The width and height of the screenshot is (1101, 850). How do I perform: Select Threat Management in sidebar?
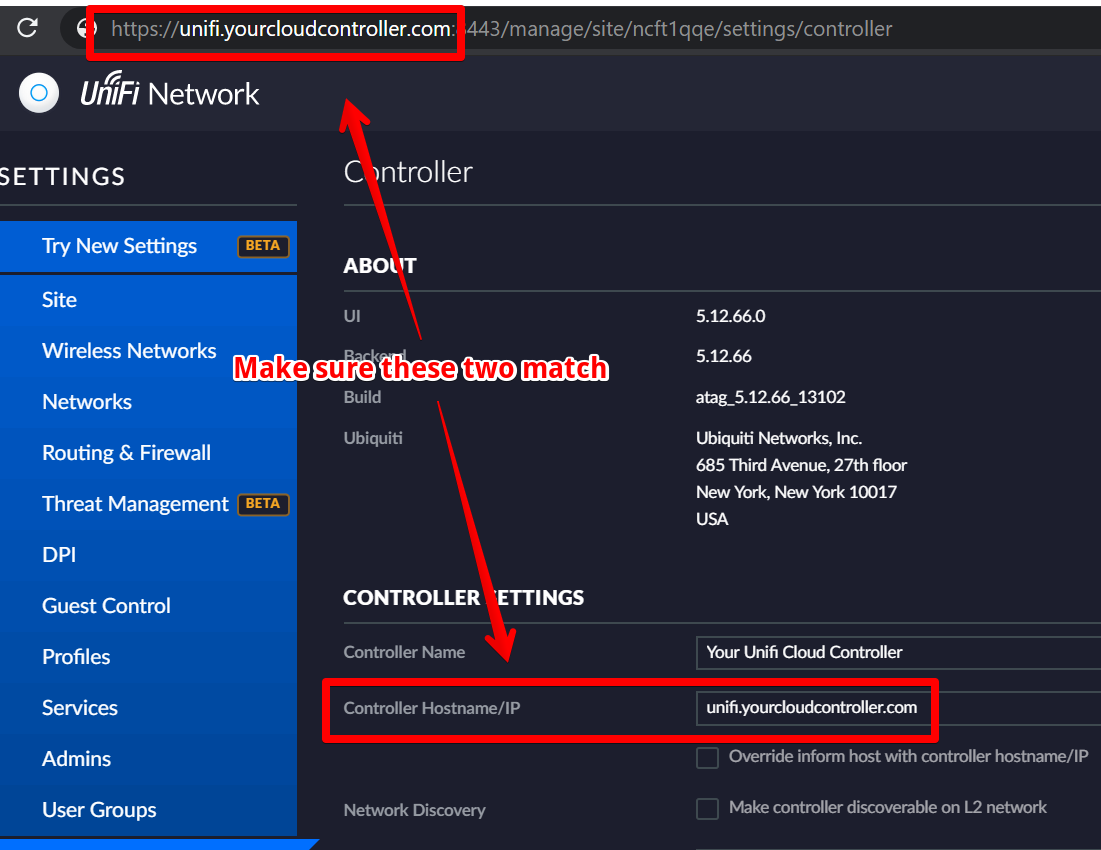135,504
